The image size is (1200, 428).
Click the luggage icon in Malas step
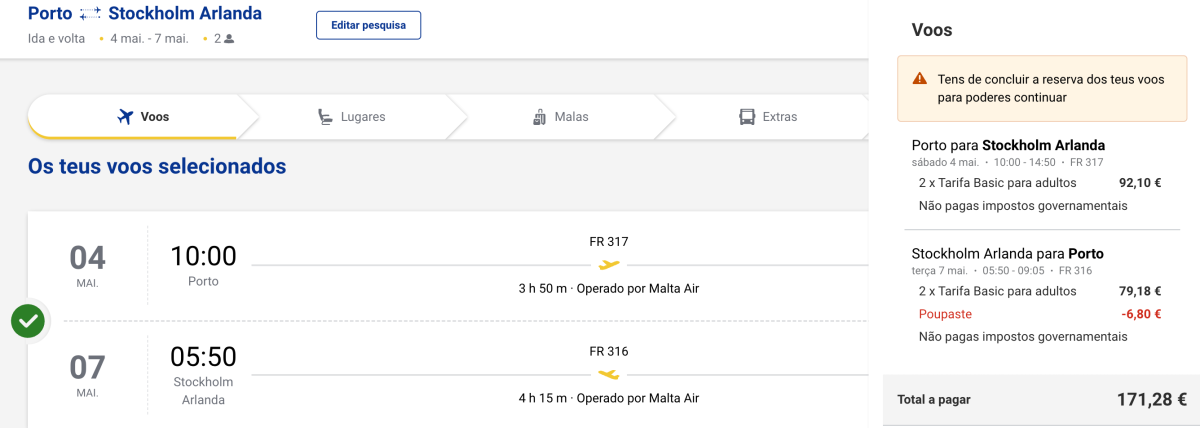pos(540,117)
